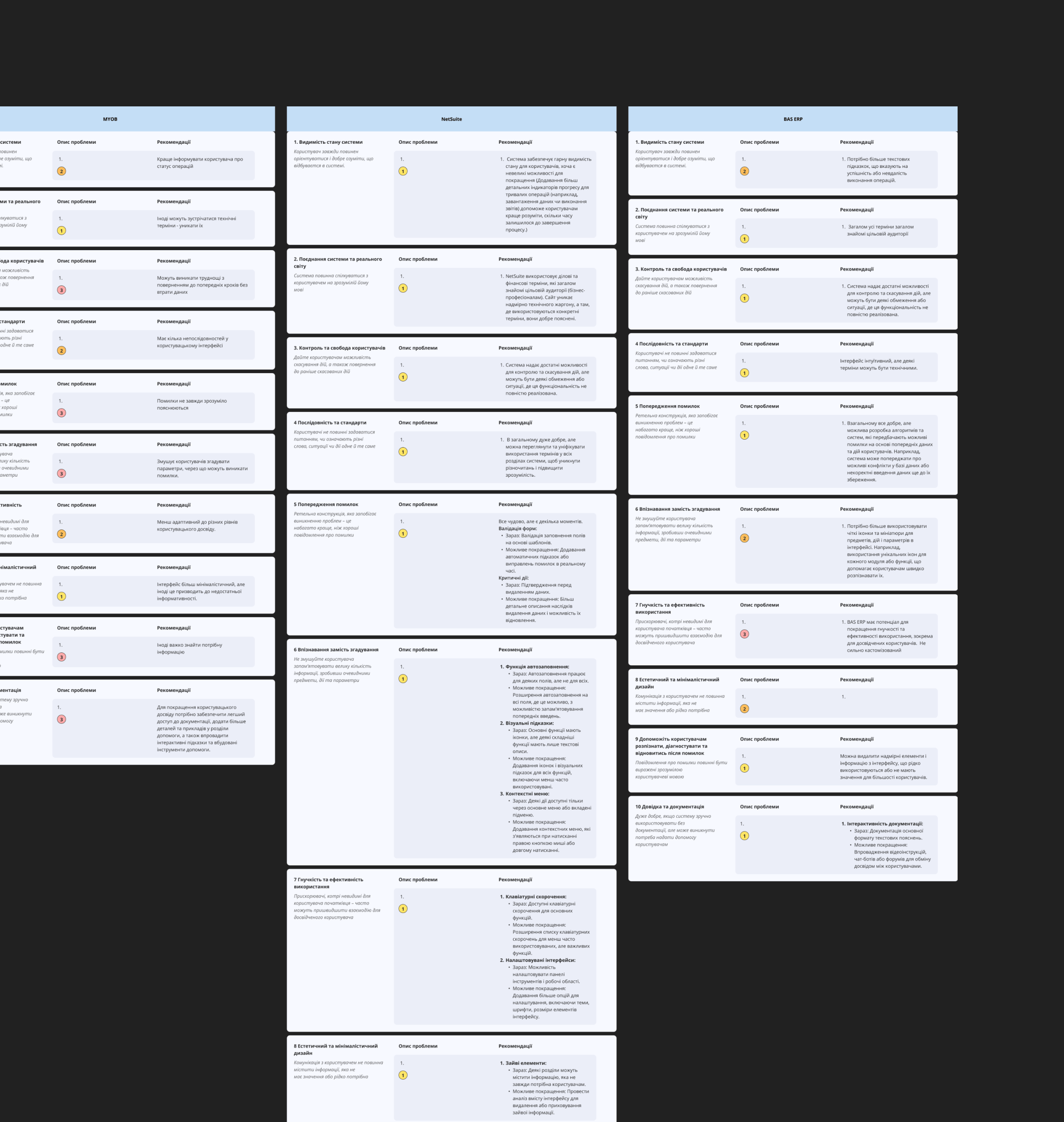Select the 'MYOB' column header
Viewport: 1064px width, 1122px height.
point(110,119)
